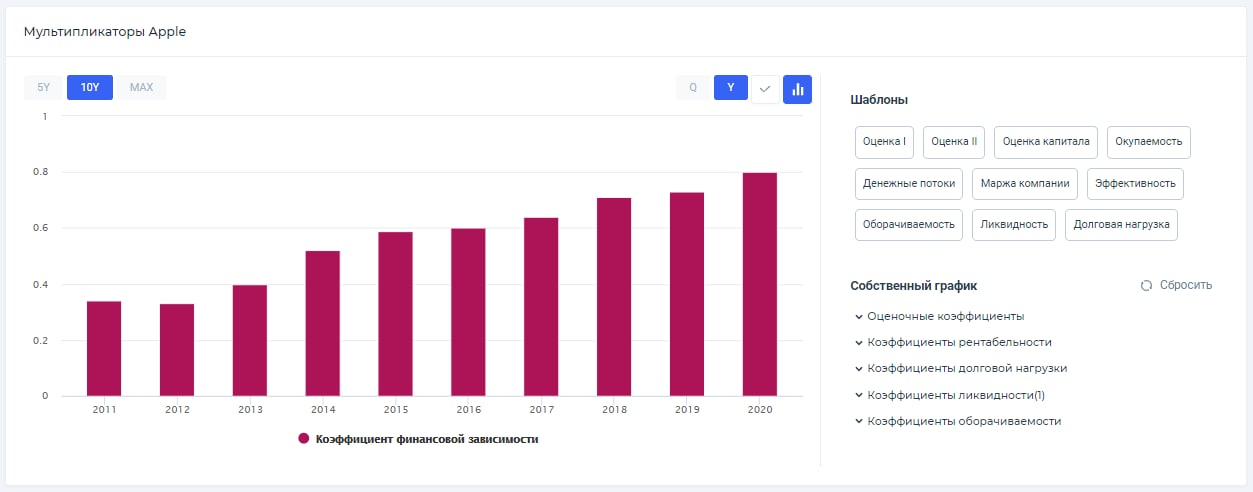The image size is (1253, 492).
Task: Apply the Денежные потоки template
Action: pos(909,183)
